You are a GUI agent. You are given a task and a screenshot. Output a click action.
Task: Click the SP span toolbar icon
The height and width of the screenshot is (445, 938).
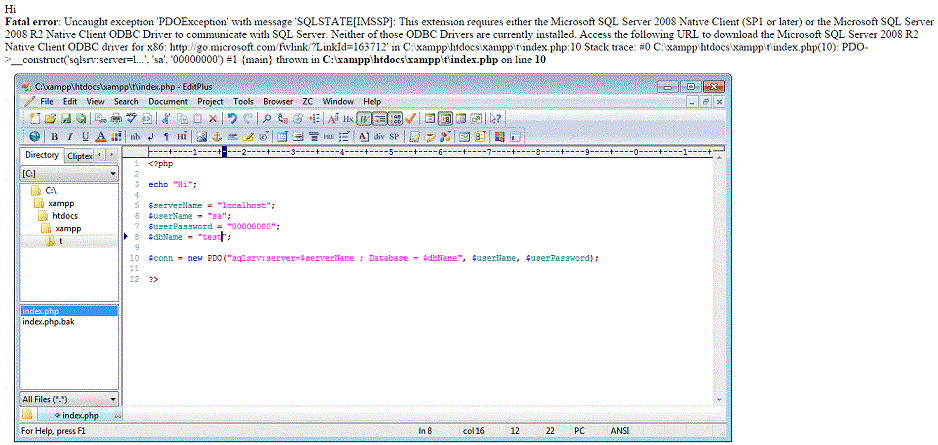(x=394, y=136)
